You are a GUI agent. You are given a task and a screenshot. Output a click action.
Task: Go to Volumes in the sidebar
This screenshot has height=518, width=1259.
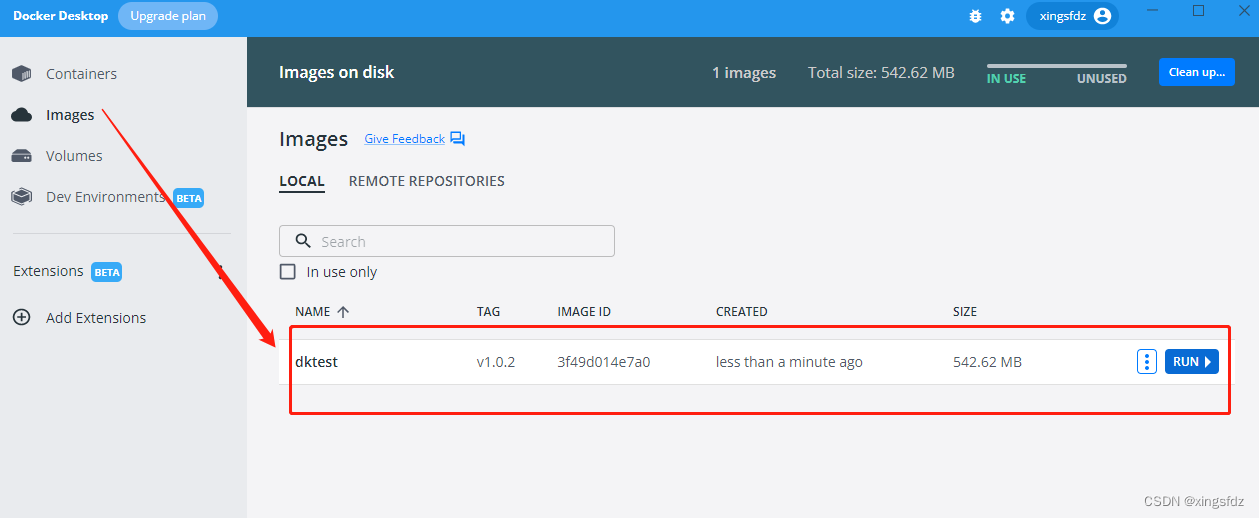pos(74,156)
